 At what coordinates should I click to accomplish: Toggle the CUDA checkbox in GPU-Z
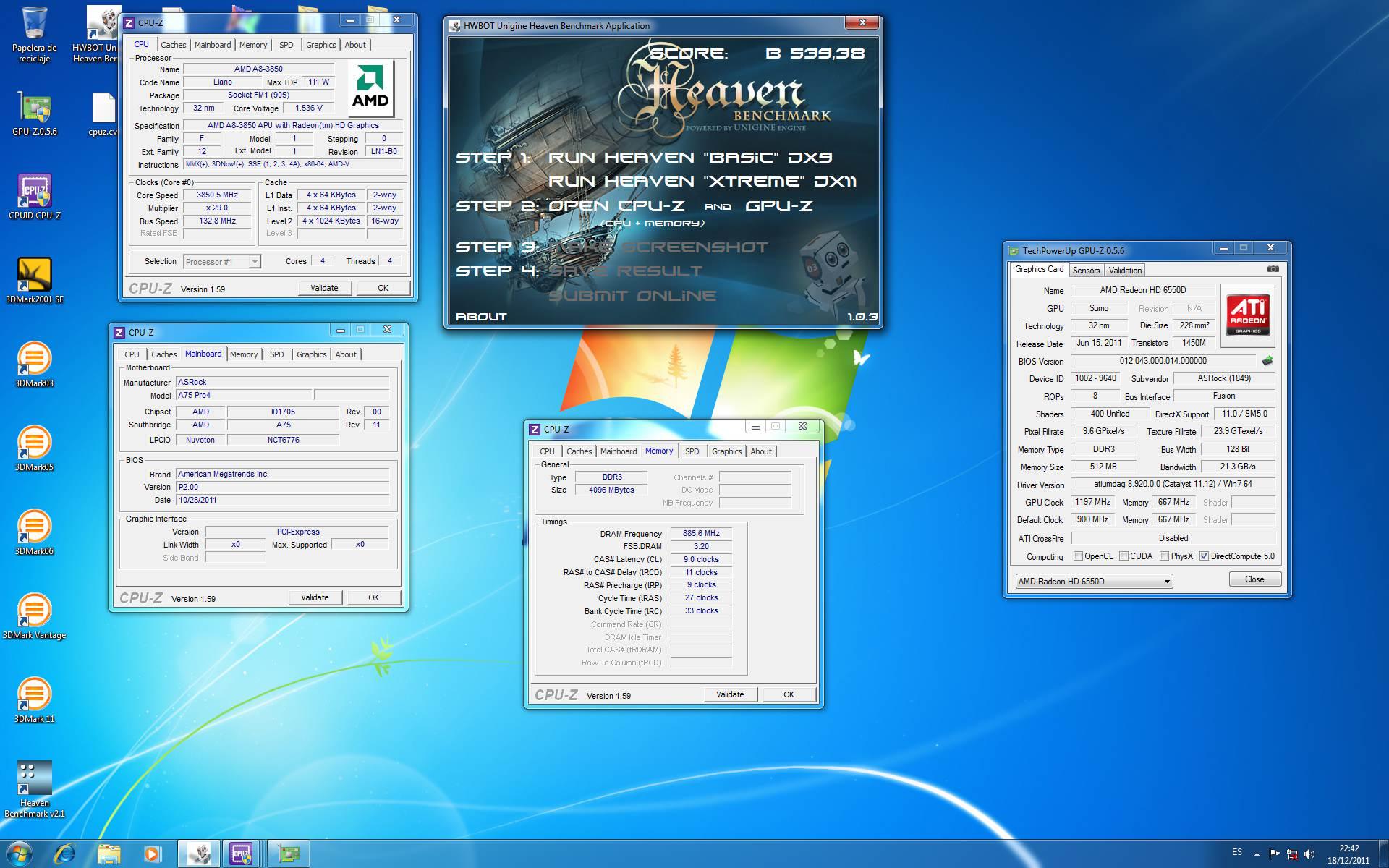click(x=1123, y=556)
